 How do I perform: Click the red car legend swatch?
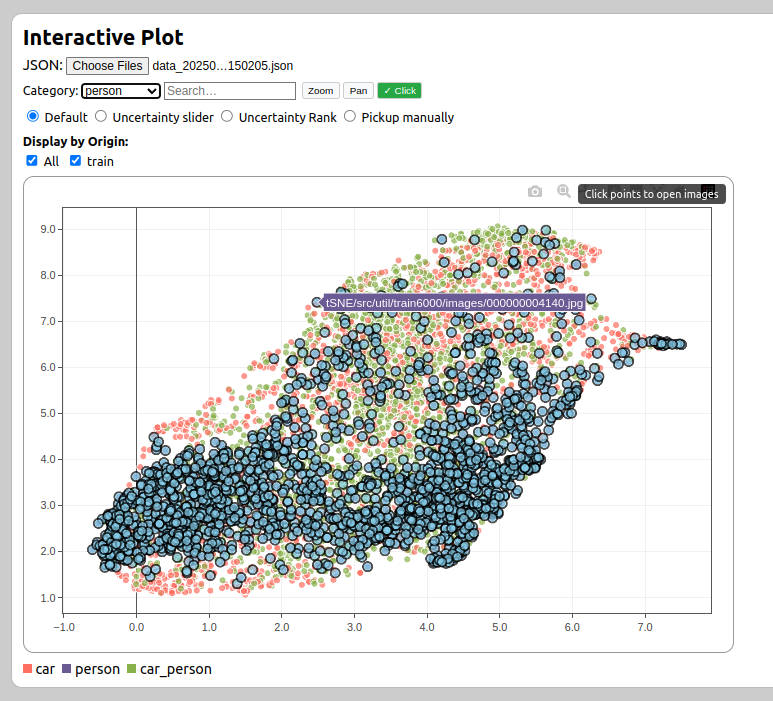click(x=28, y=669)
